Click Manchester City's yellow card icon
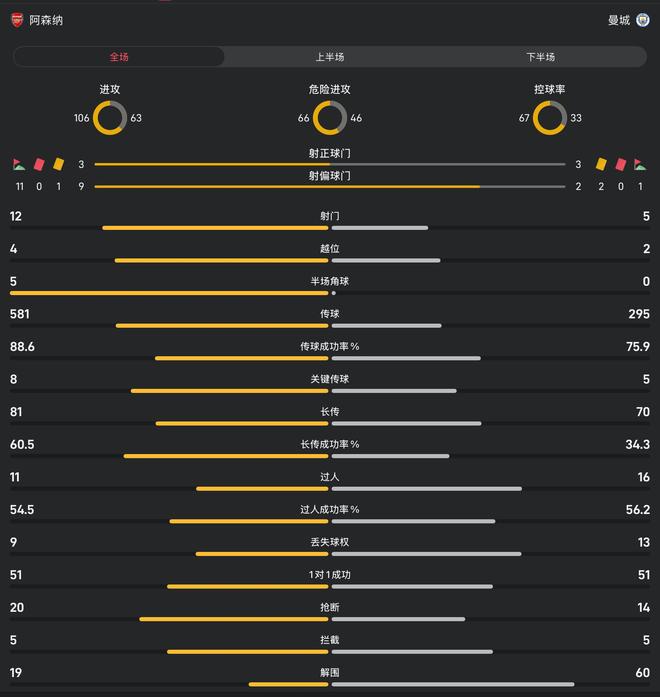The width and height of the screenshot is (660, 697). [x=601, y=164]
